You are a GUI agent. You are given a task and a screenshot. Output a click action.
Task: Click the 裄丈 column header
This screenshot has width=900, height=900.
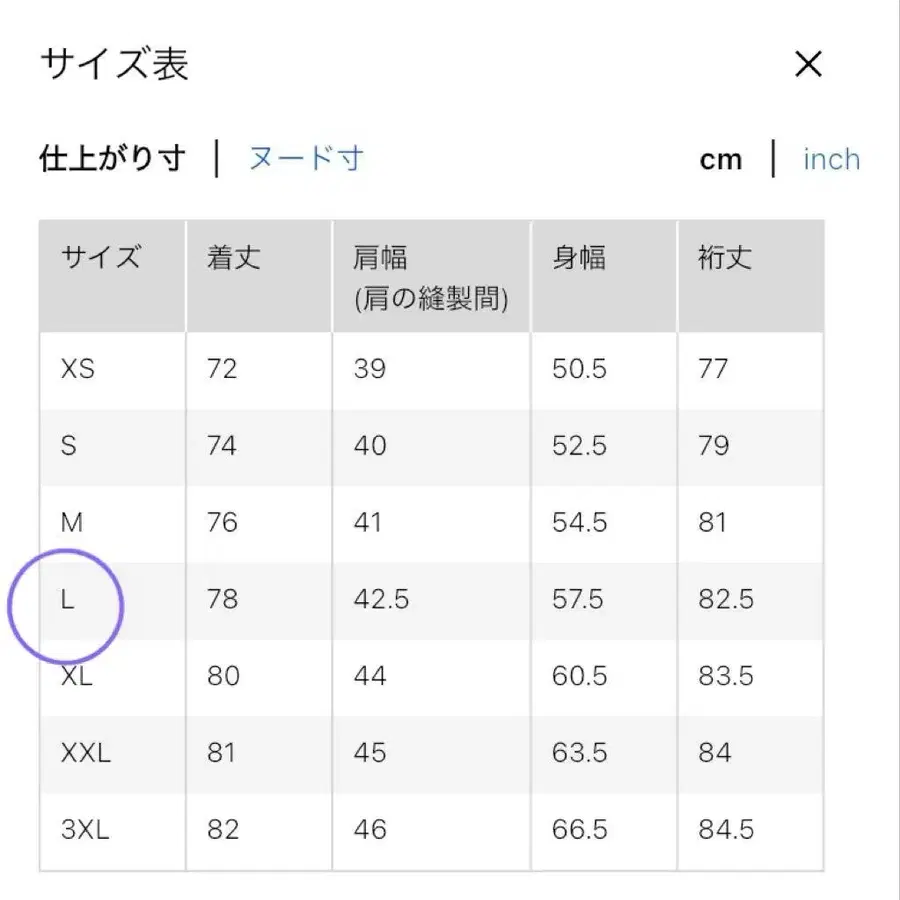coord(722,258)
